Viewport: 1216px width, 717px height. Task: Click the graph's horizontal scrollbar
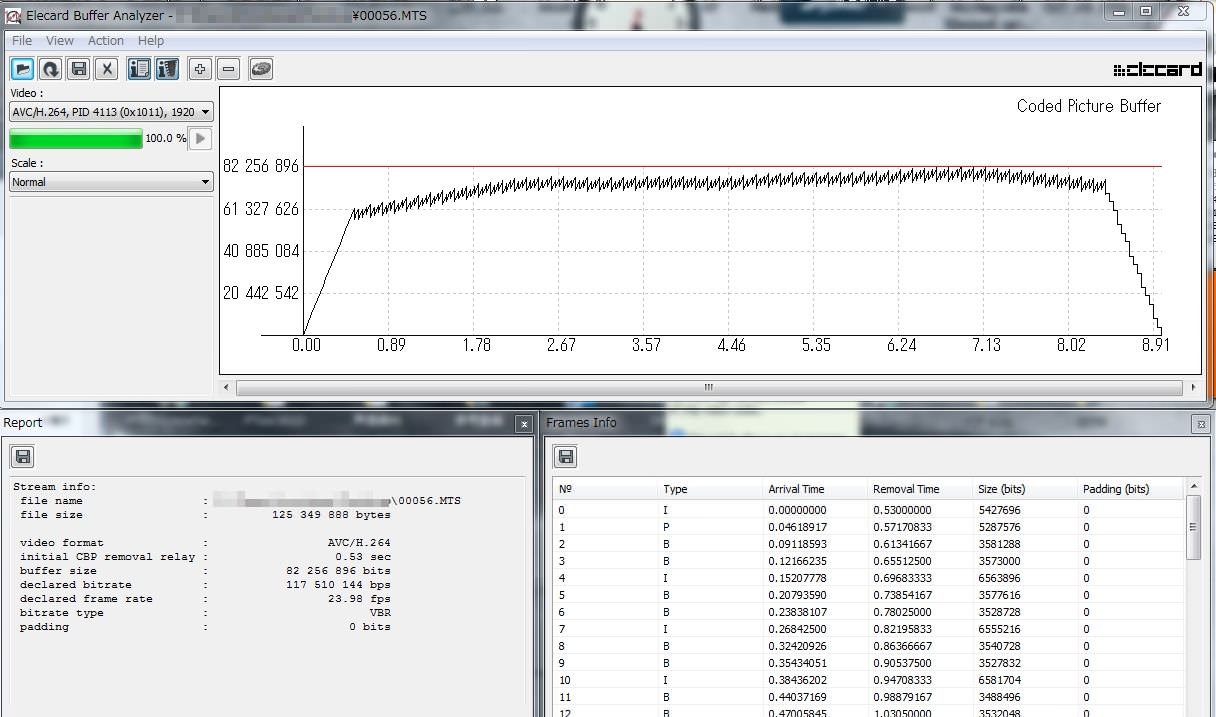pos(708,387)
